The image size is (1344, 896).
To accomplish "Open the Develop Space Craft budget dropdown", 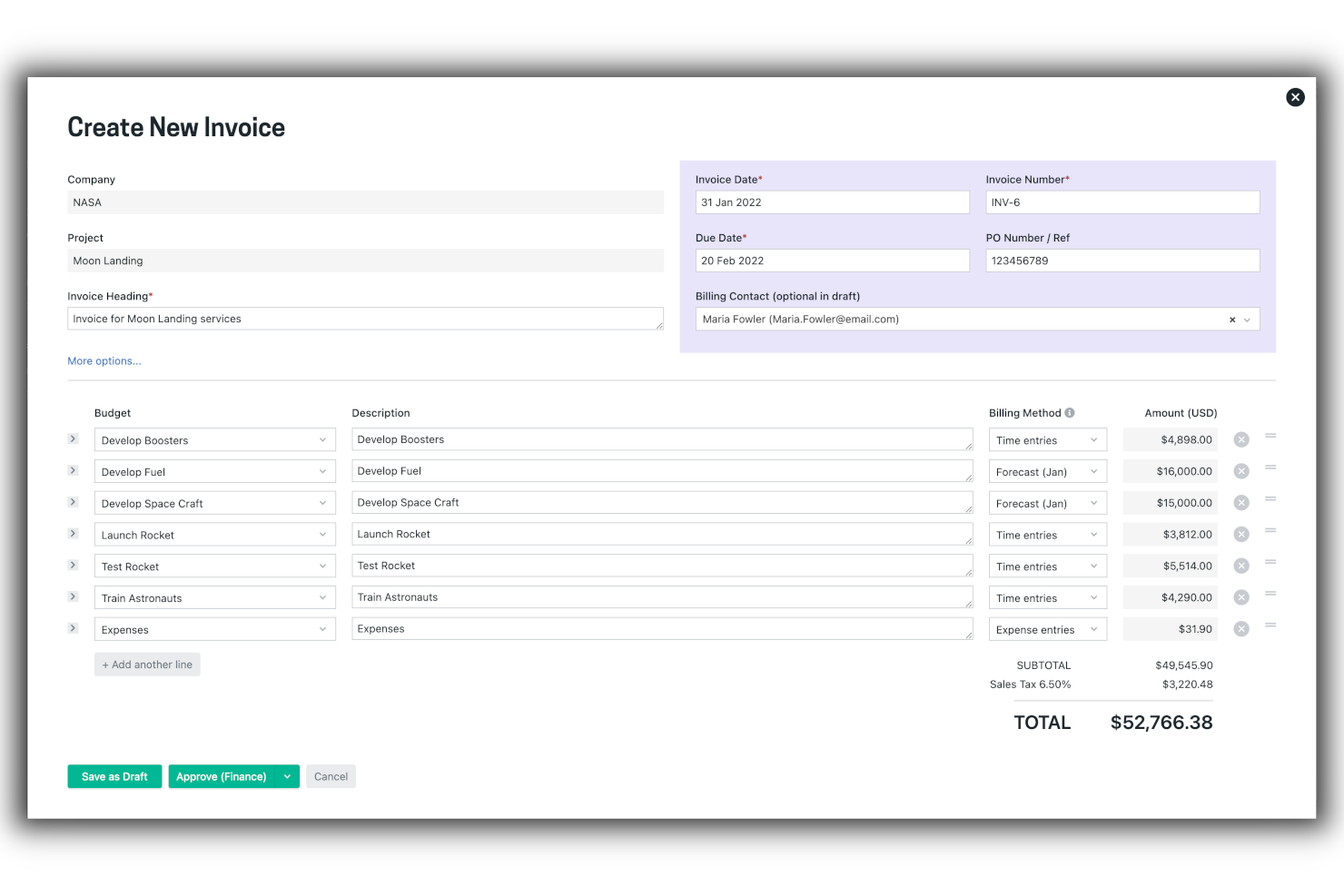I will pos(215,503).
